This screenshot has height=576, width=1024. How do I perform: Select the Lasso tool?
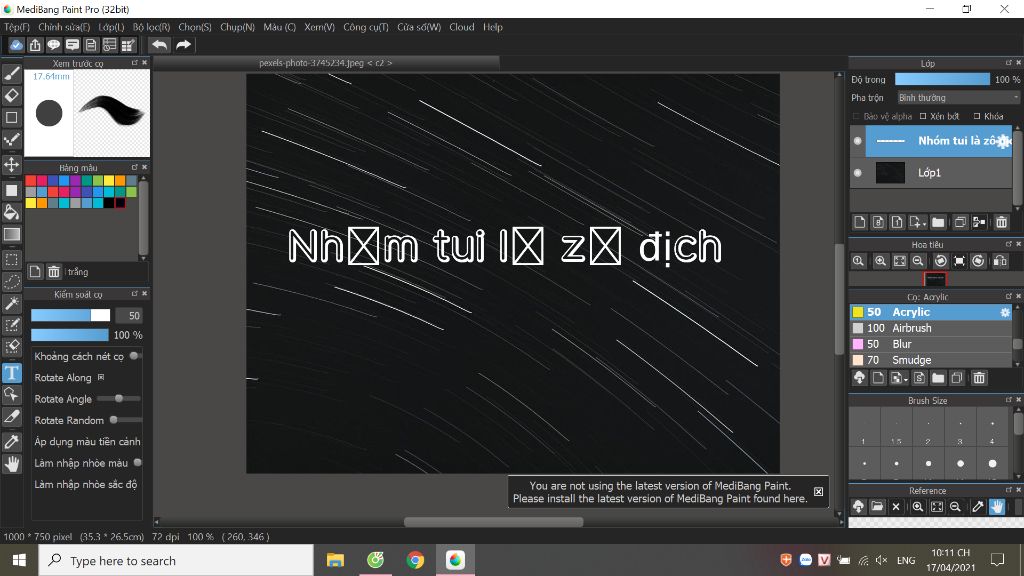tap(12, 281)
